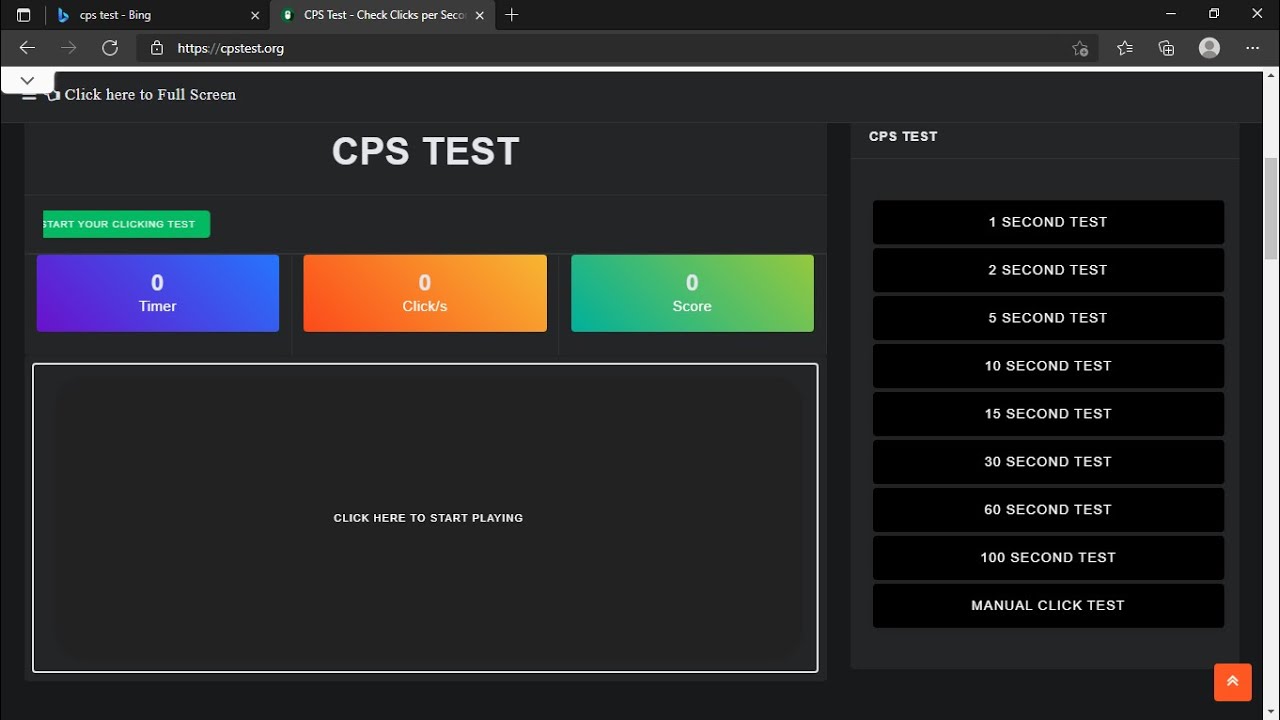Click the orange scroll-to-top arrow button

click(x=1232, y=682)
